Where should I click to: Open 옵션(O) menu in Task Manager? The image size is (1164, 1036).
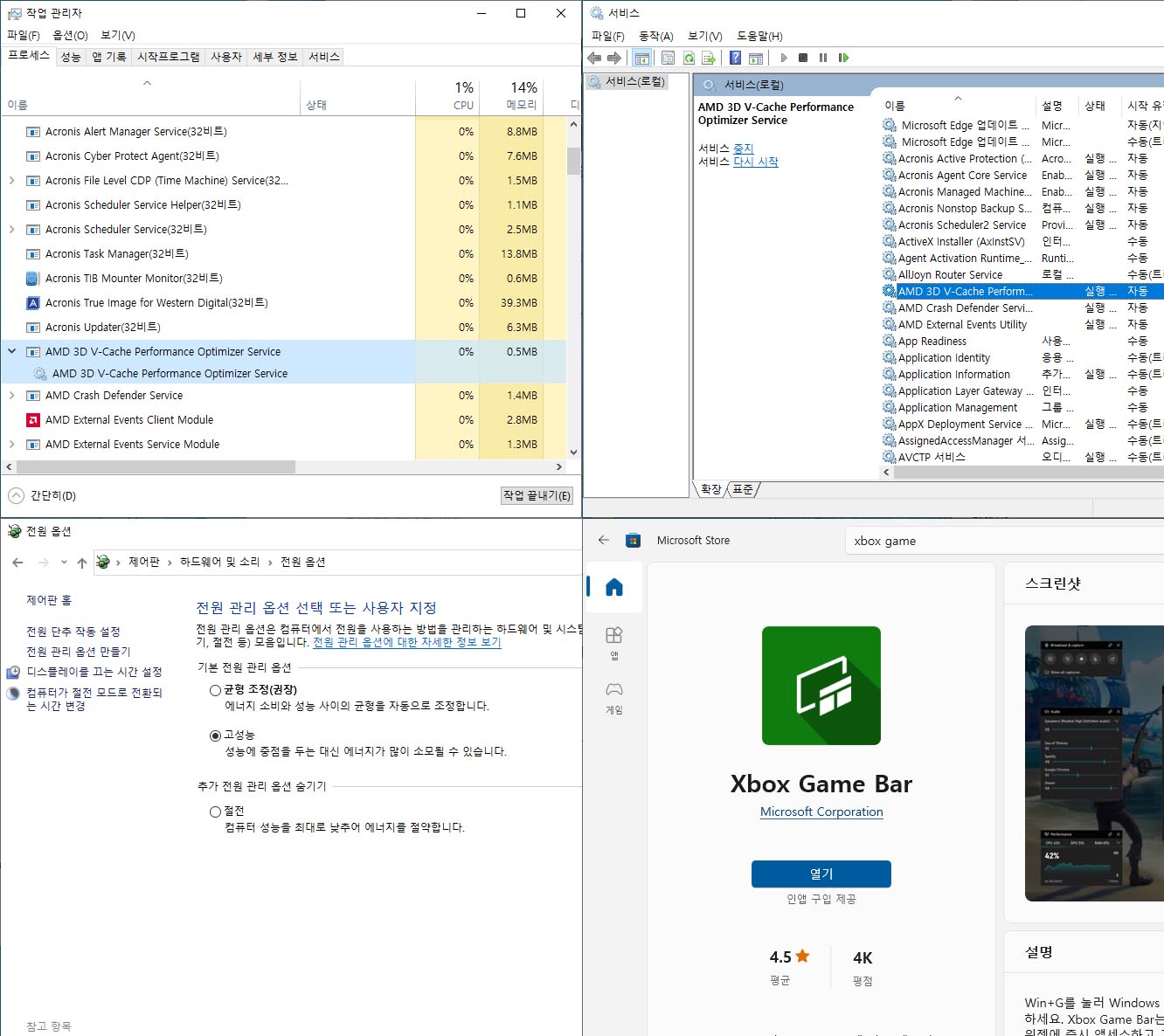[x=70, y=35]
